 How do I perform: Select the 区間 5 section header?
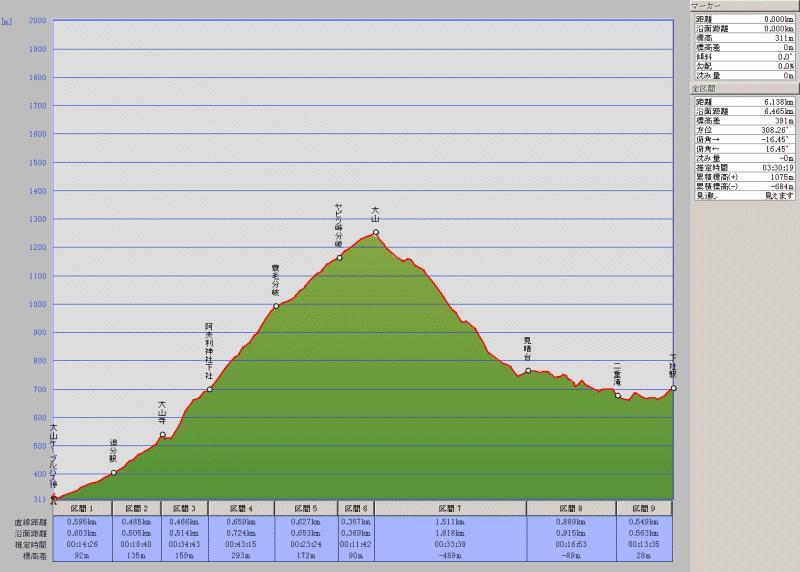(x=306, y=508)
